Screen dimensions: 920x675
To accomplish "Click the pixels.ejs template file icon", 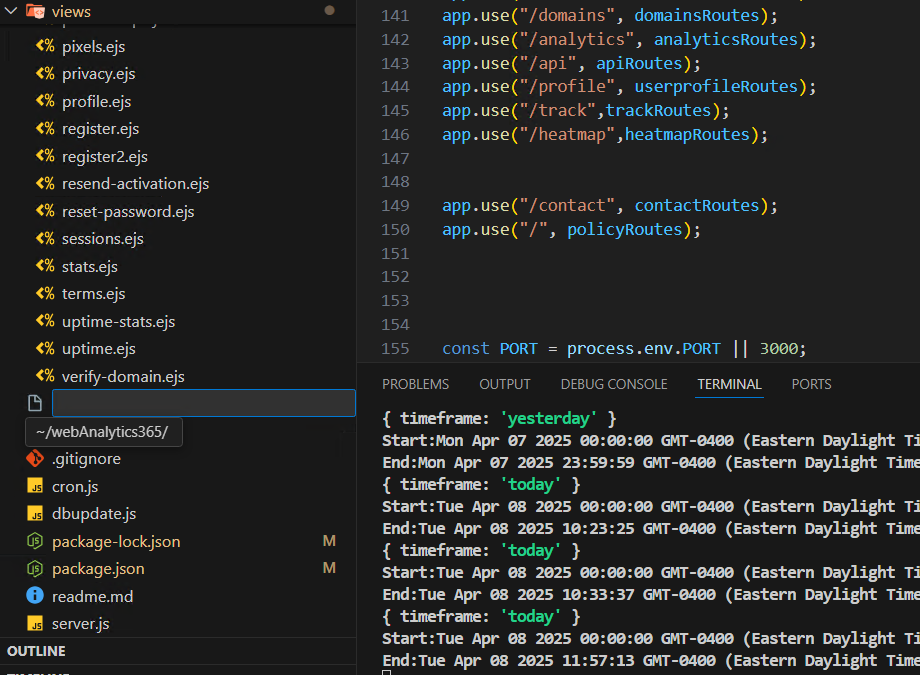I will (45, 46).
